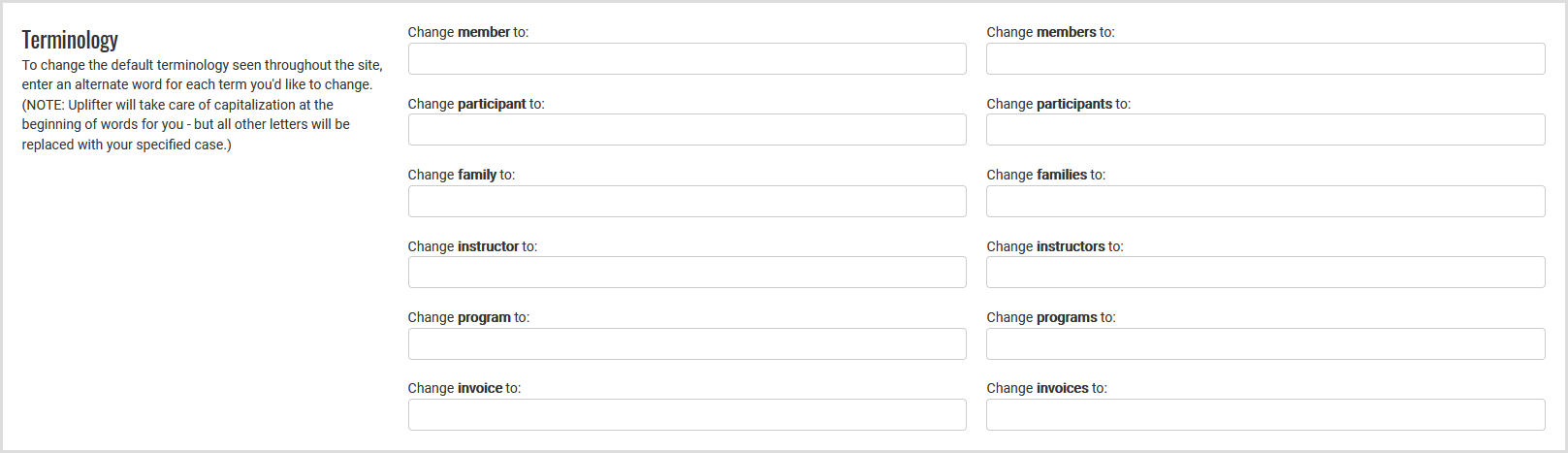Select the 'Change participant to' input field
Viewport: 1568px width, 453px height.
point(687,130)
